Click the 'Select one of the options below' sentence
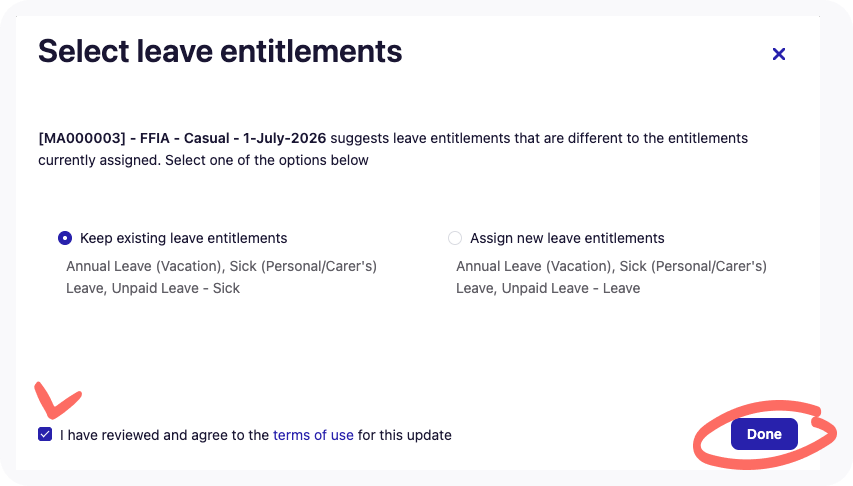The width and height of the screenshot is (853, 486). [267, 161]
